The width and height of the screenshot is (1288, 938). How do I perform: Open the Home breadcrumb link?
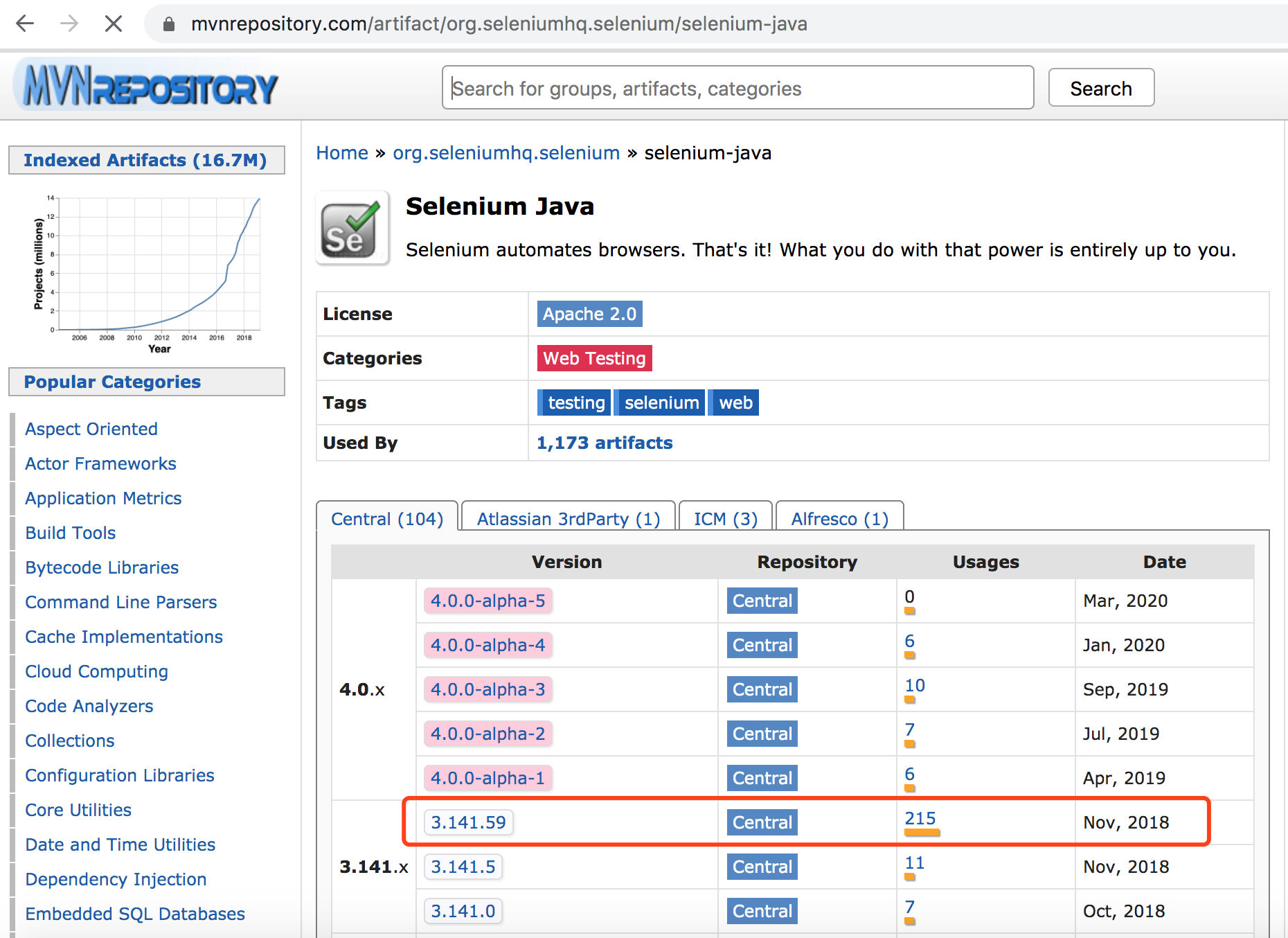point(342,153)
